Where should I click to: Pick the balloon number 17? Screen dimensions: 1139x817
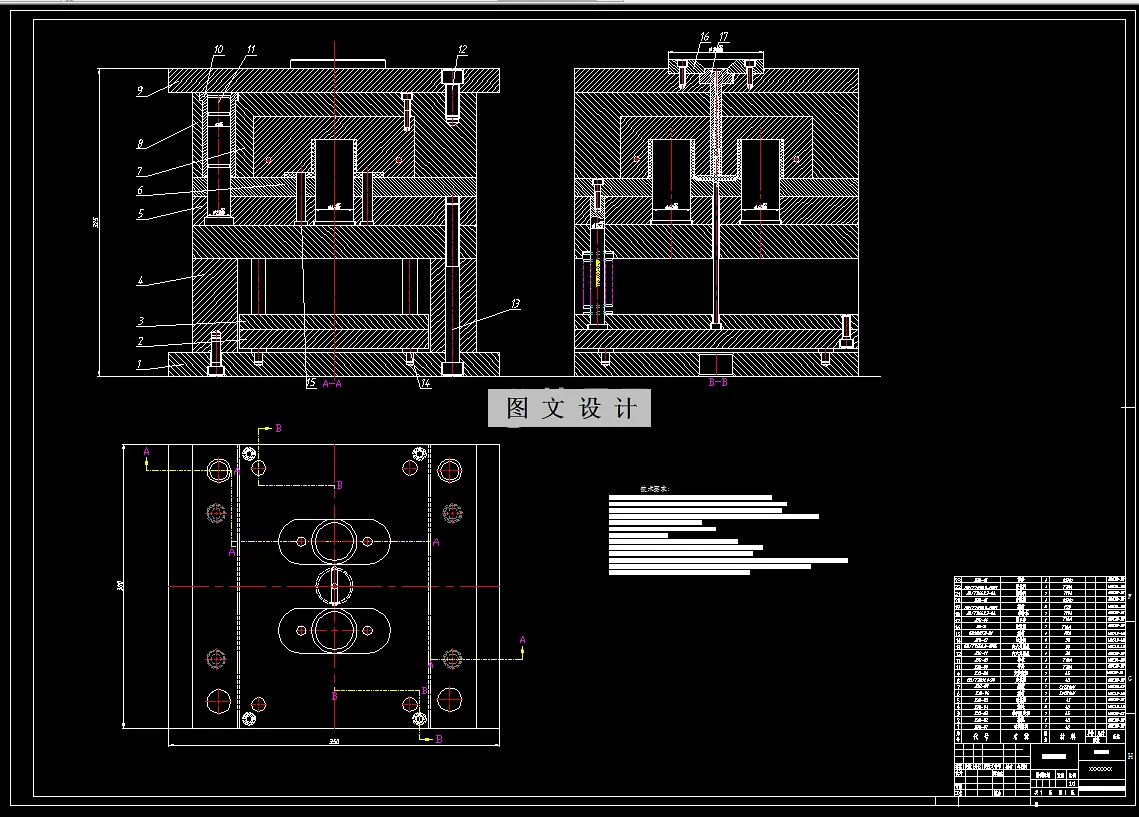723,36
